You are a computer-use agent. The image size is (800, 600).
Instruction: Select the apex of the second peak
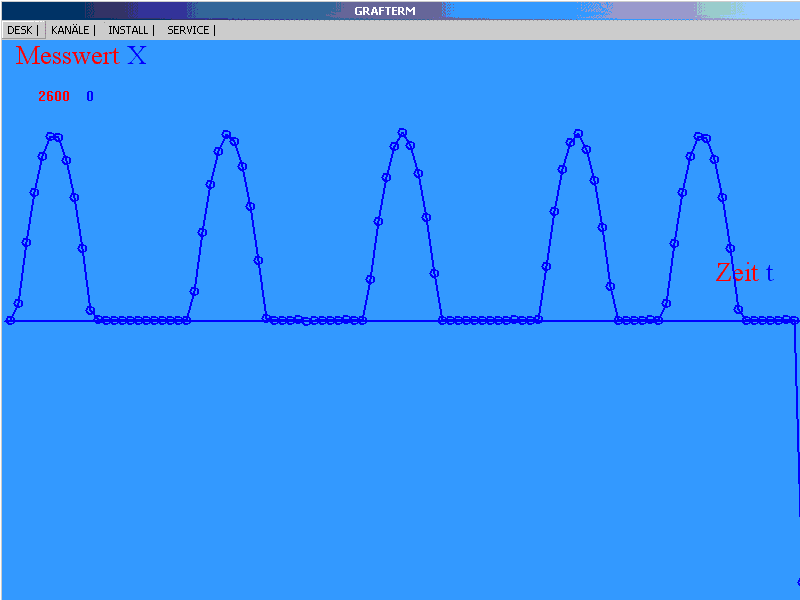[x=226, y=134]
